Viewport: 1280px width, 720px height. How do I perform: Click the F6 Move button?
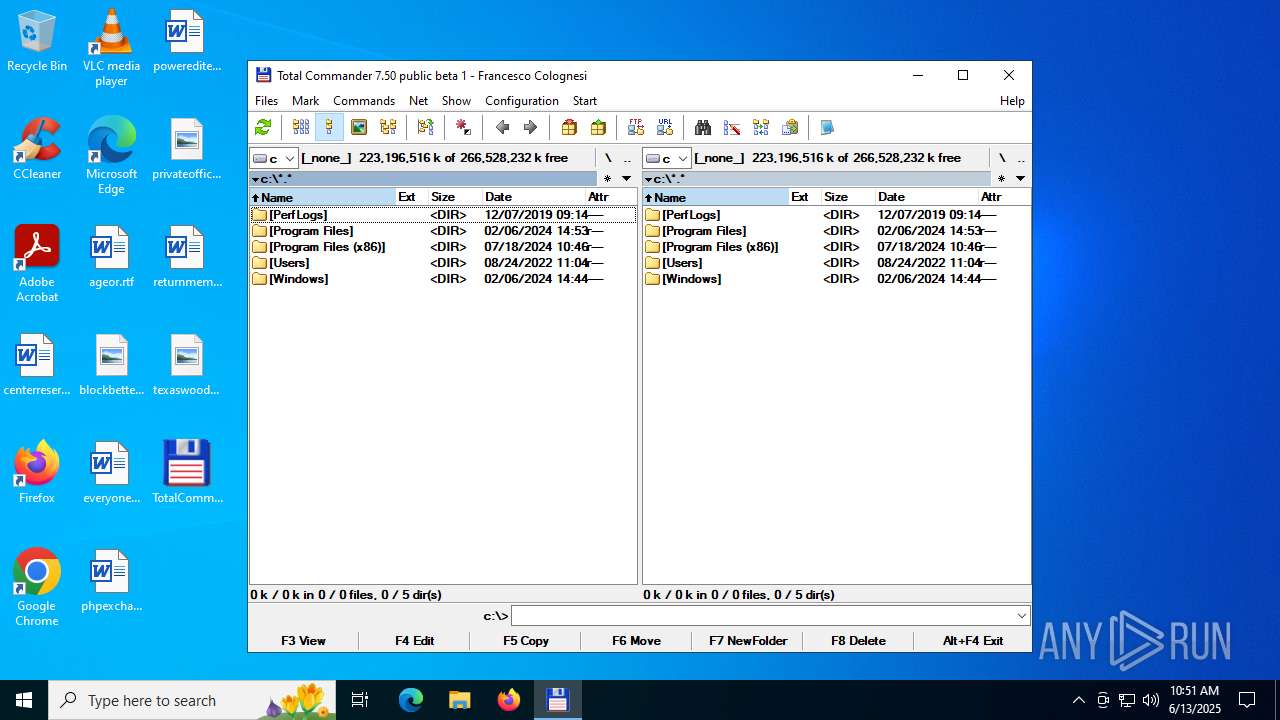[636, 641]
